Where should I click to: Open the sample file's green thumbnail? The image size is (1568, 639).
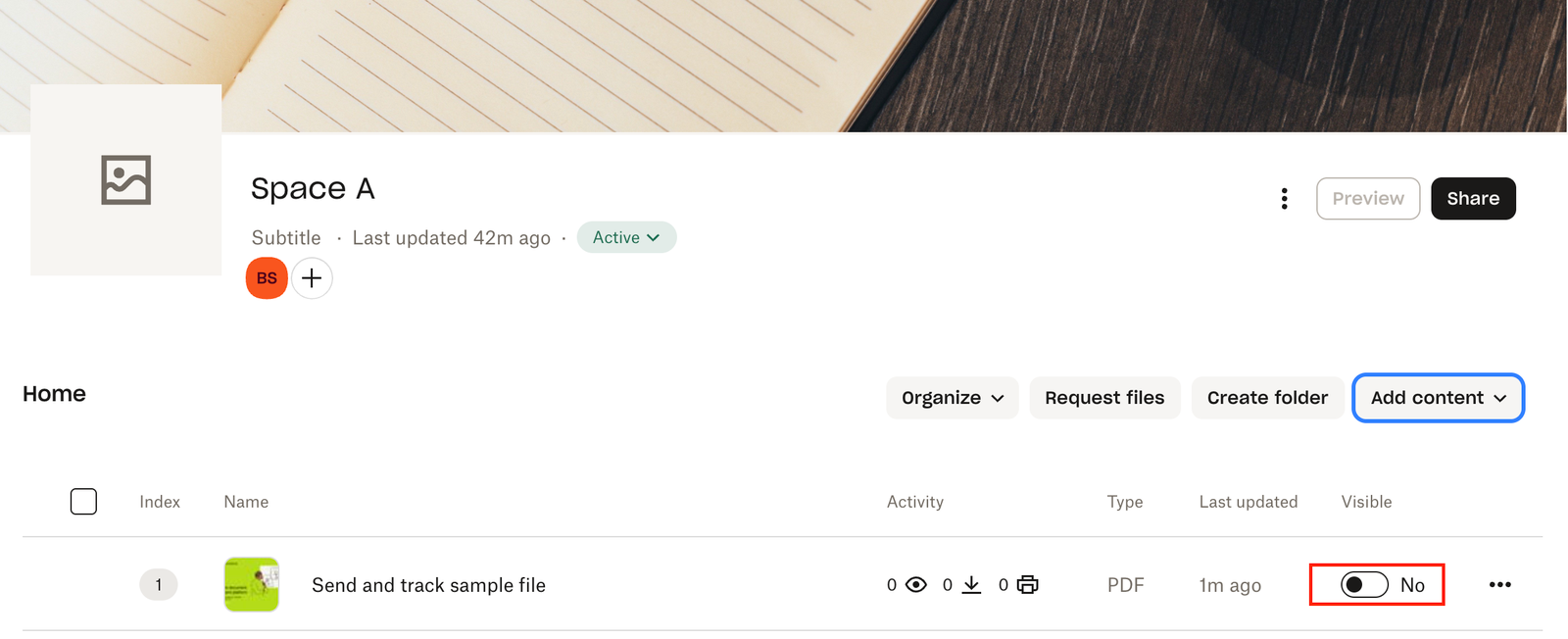pos(252,585)
